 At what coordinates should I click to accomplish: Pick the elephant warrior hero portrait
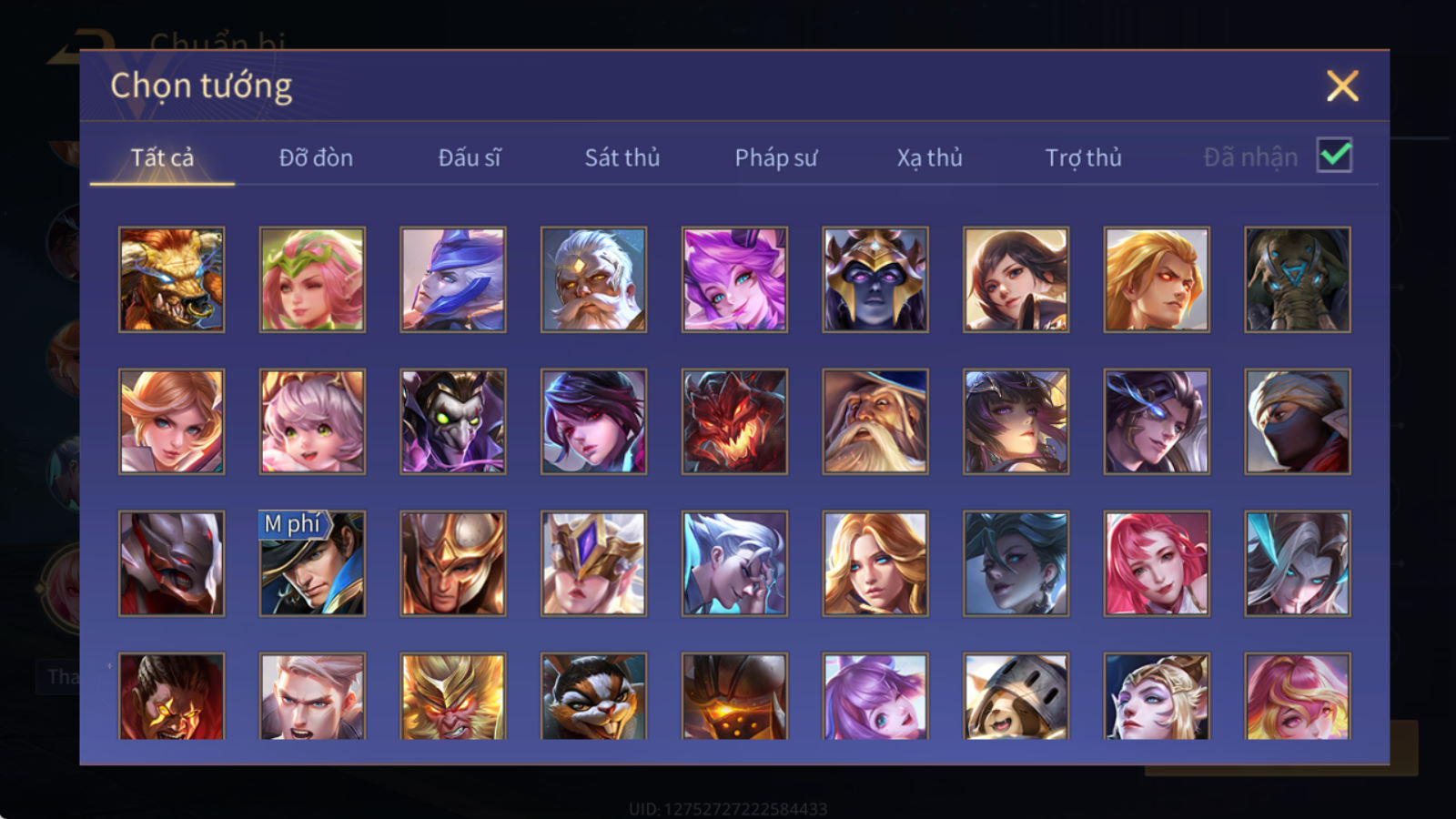[x=1298, y=279]
